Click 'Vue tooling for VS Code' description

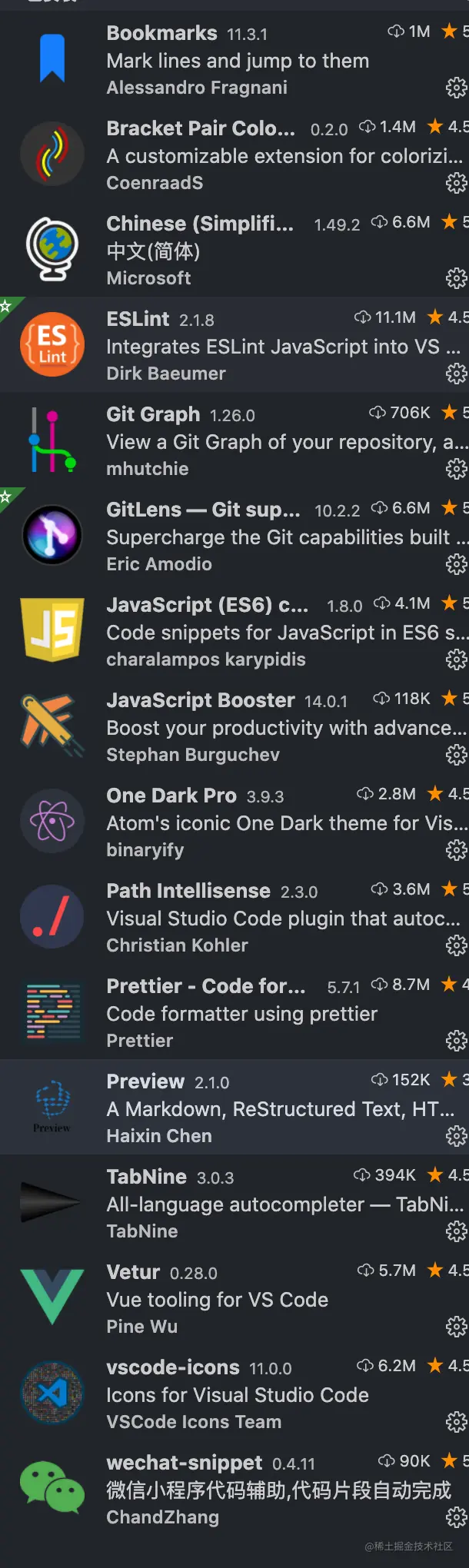coord(218,1300)
